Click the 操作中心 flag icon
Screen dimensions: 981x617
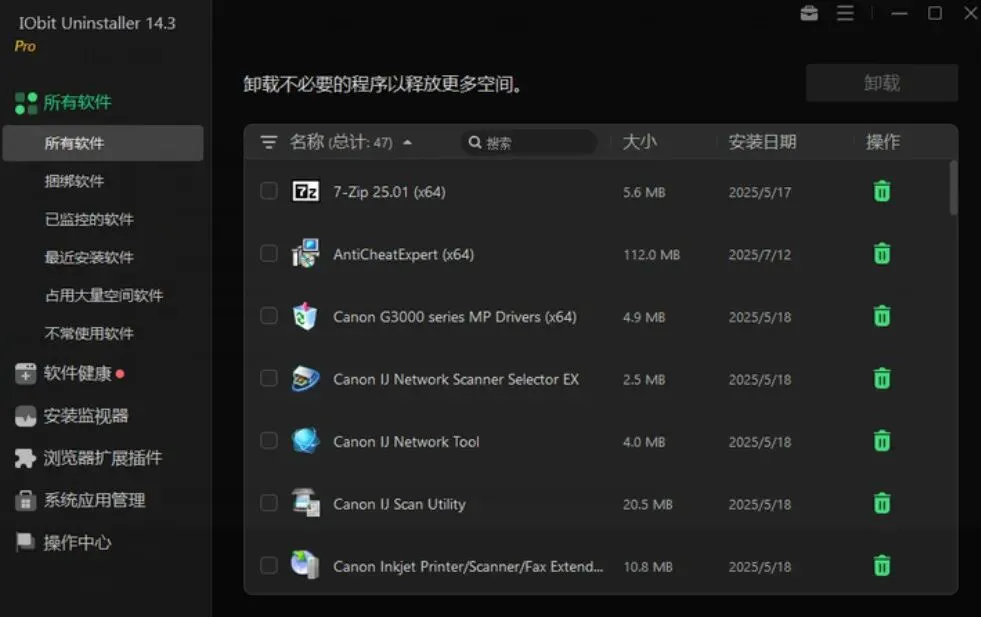pyautogui.click(x=25, y=543)
